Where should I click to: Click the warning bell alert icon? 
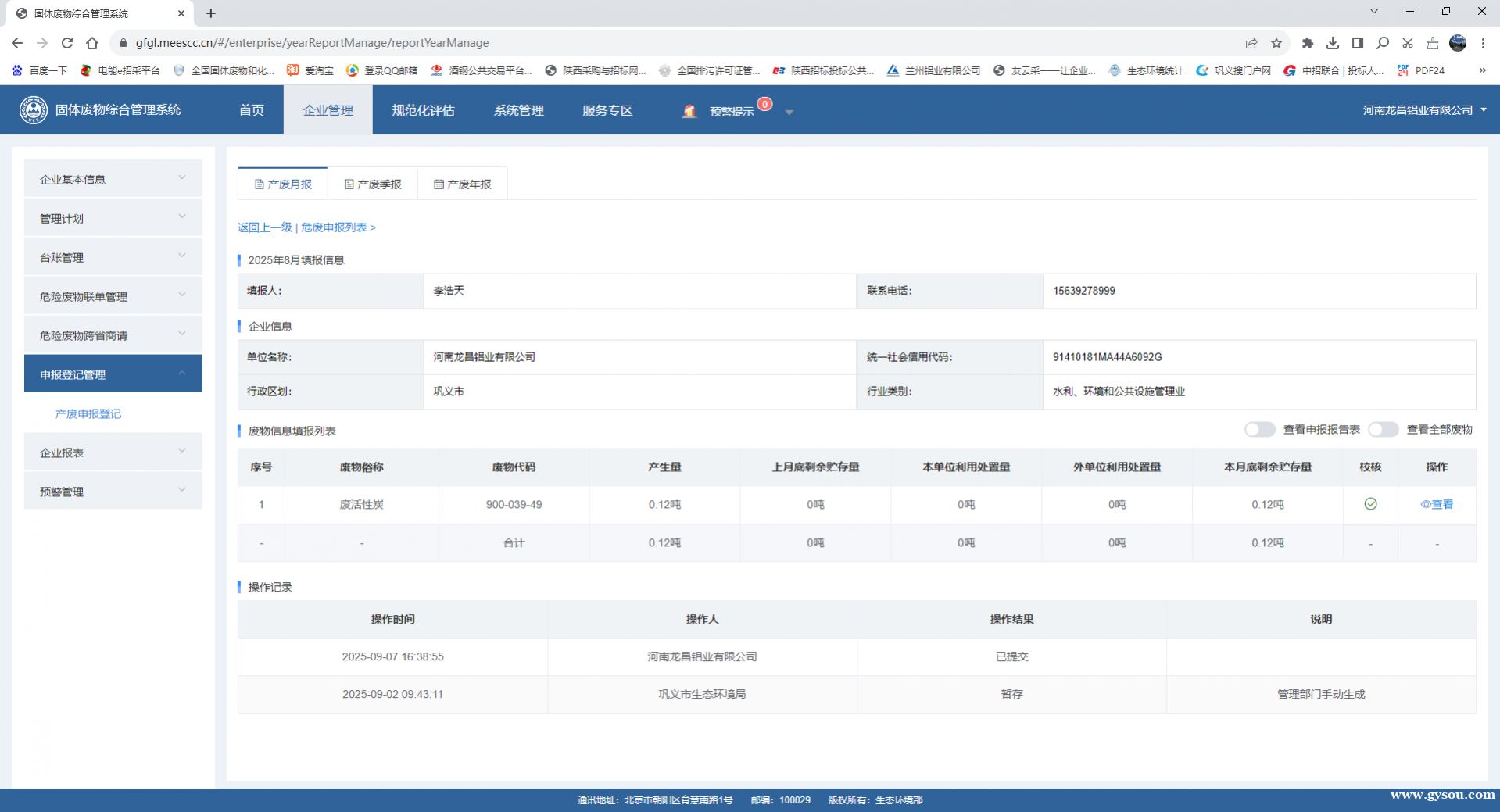(689, 111)
